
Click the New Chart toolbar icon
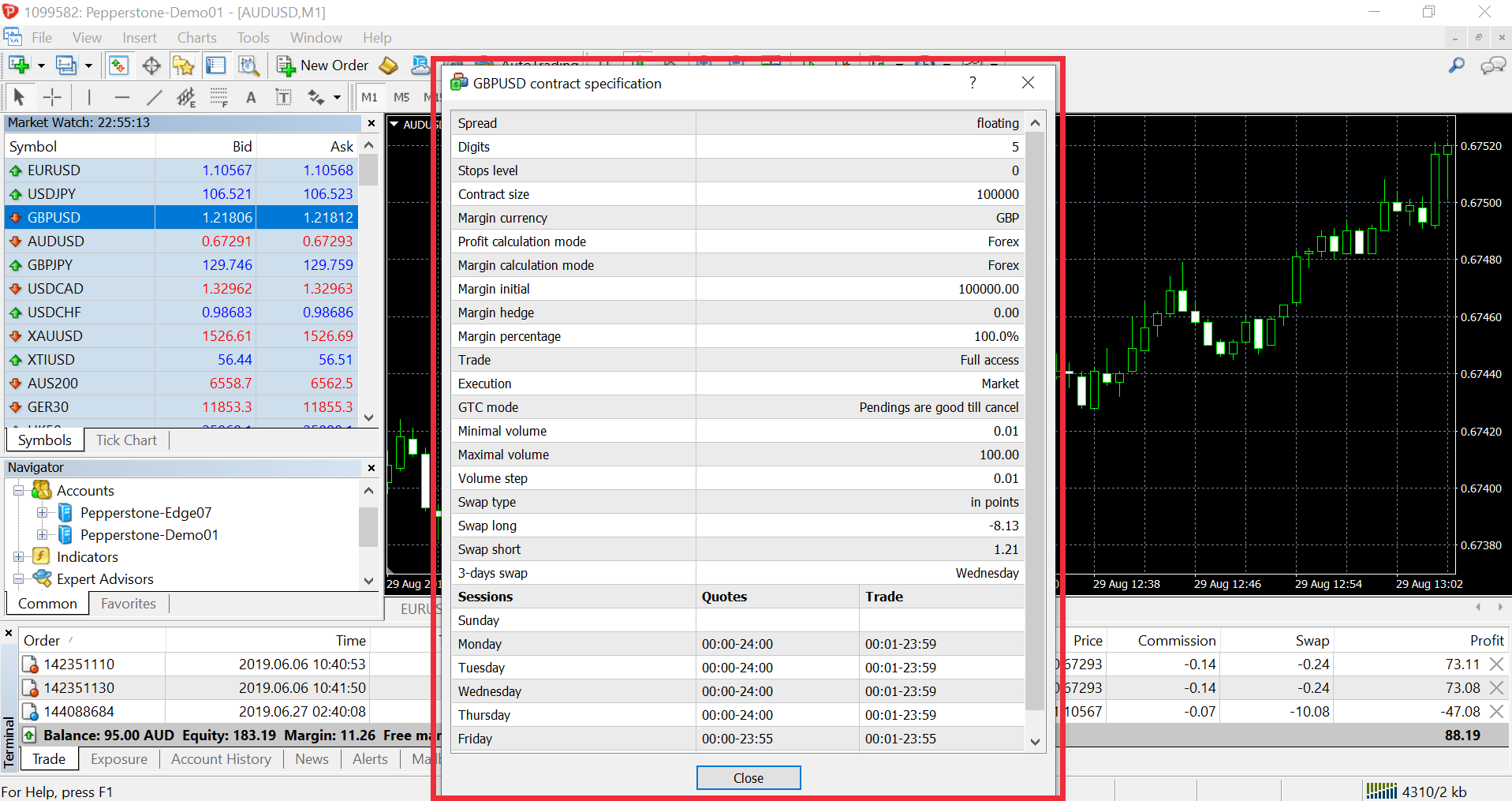19,66
